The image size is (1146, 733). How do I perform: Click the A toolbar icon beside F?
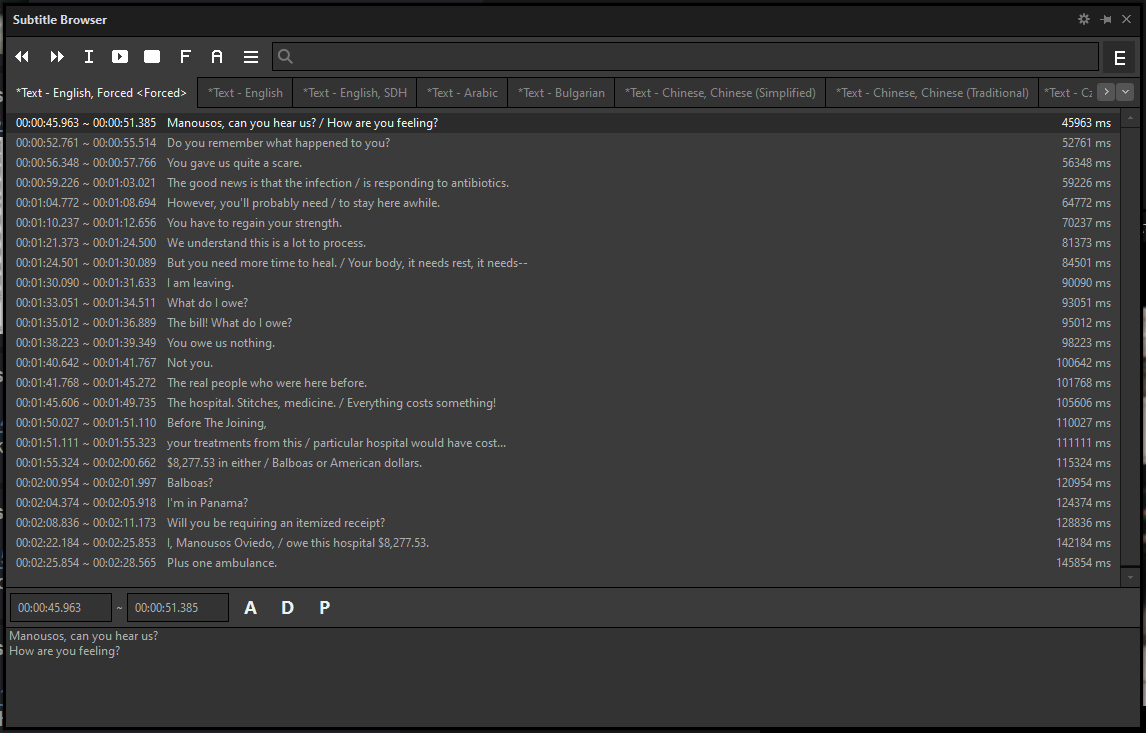217,57
